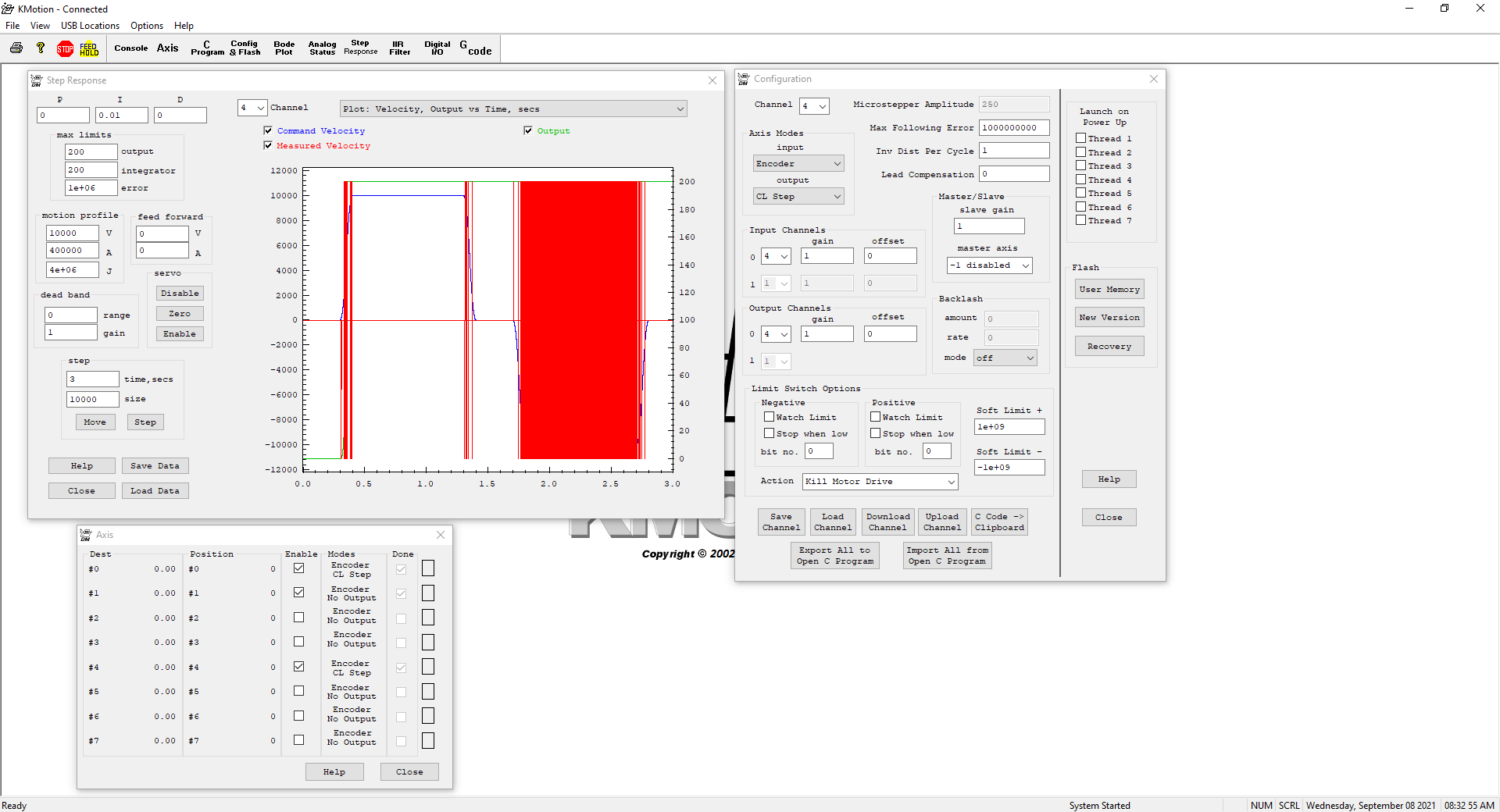Click the red STOP toolbar icon
The height and width of the screenshot is (812, 1500).
[x=65, y=49]
